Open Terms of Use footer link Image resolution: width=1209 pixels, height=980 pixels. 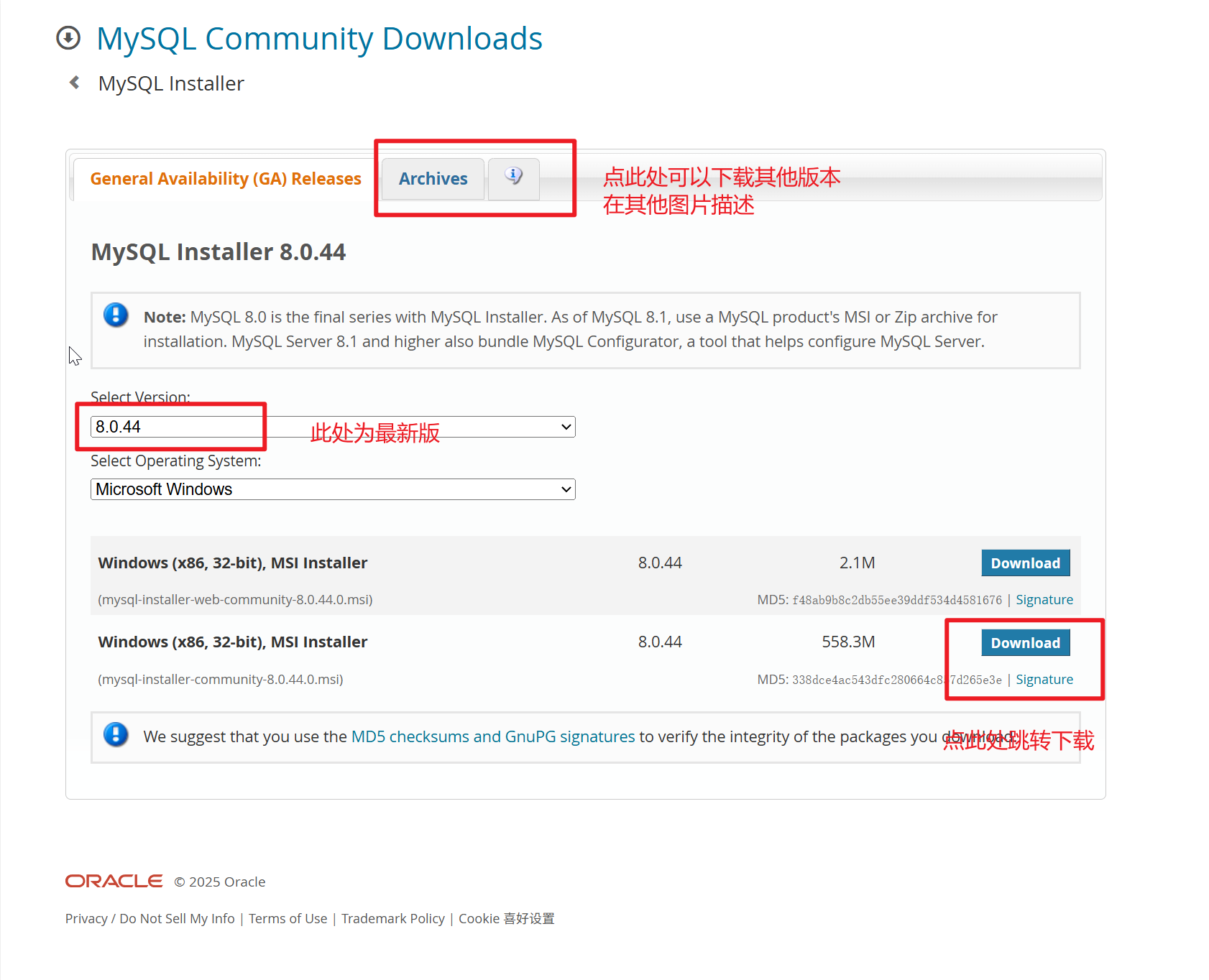coord(288,918)
